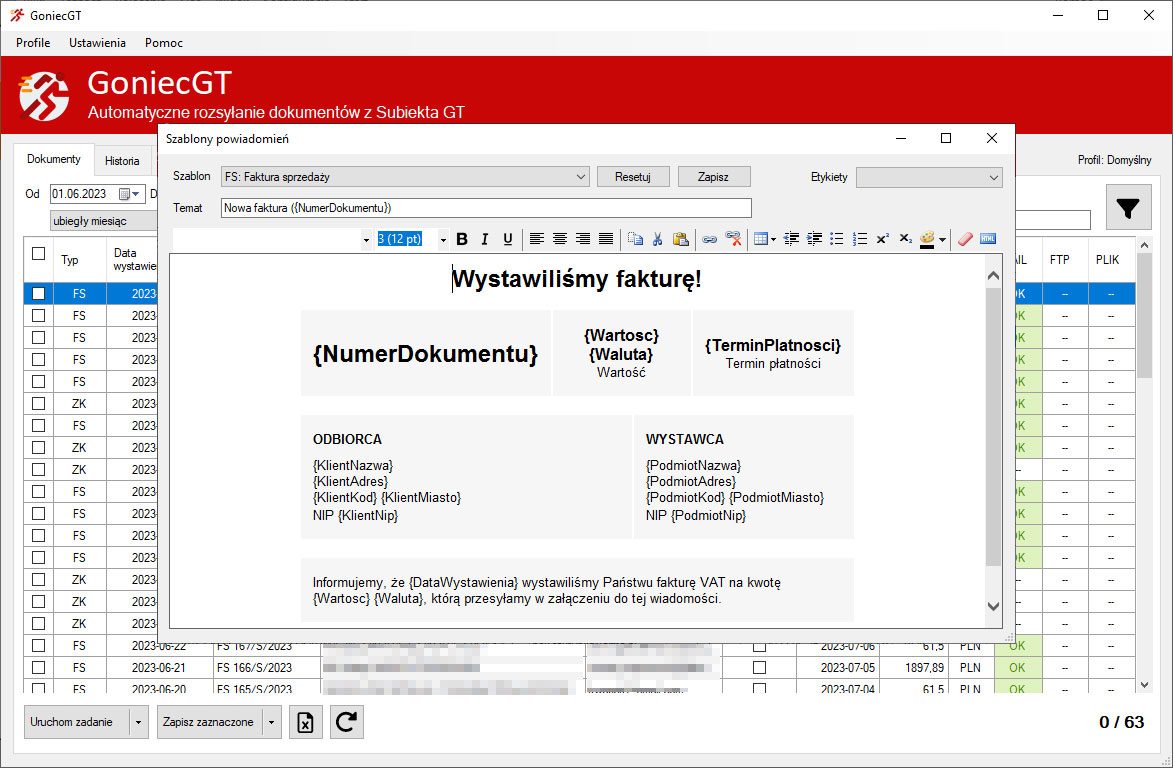
Task: Click the editor's scroll-up arrow
Action: (x=993, y=276)
